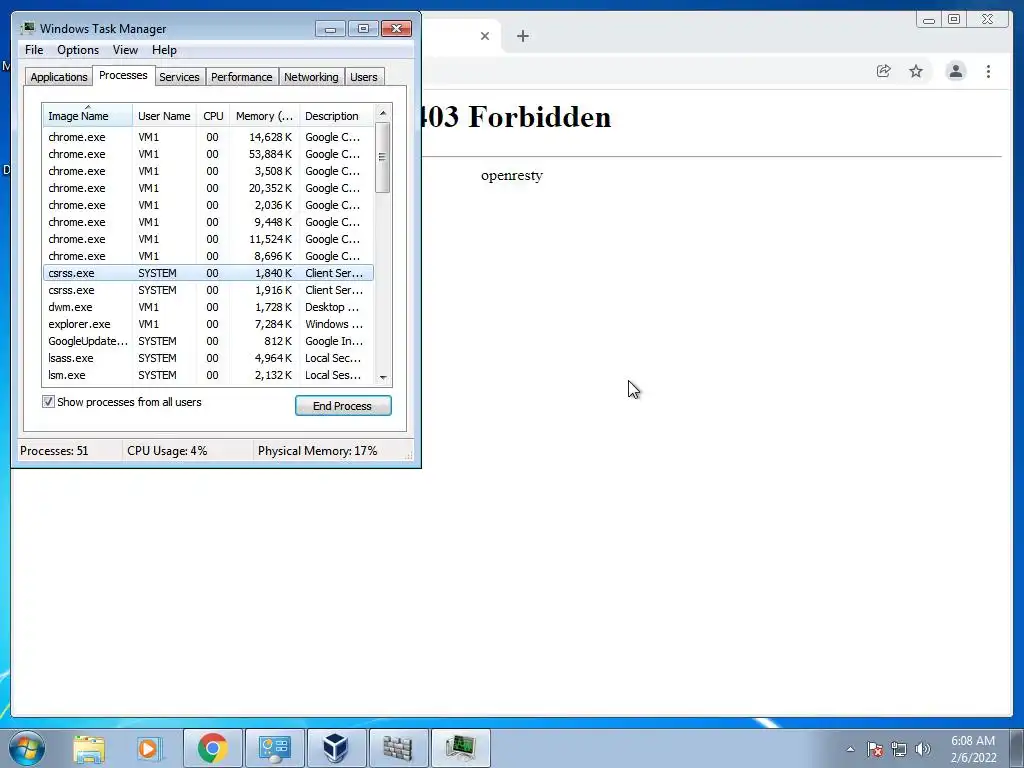The width and height of the screenshot is (1024, 768).
Task: Open Action Center flag icon
Action: pyautogui.click(x=875, y=749)
